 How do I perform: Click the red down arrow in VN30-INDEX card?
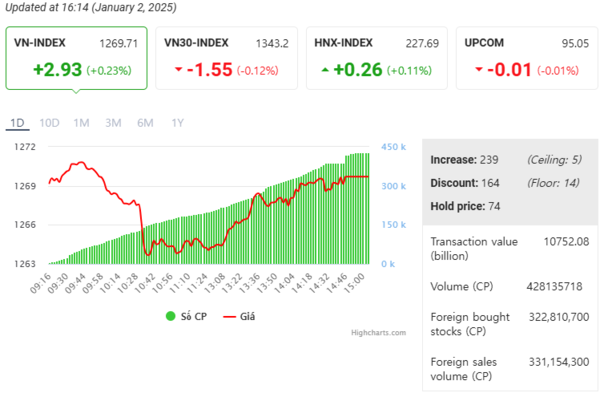point(178,69)
